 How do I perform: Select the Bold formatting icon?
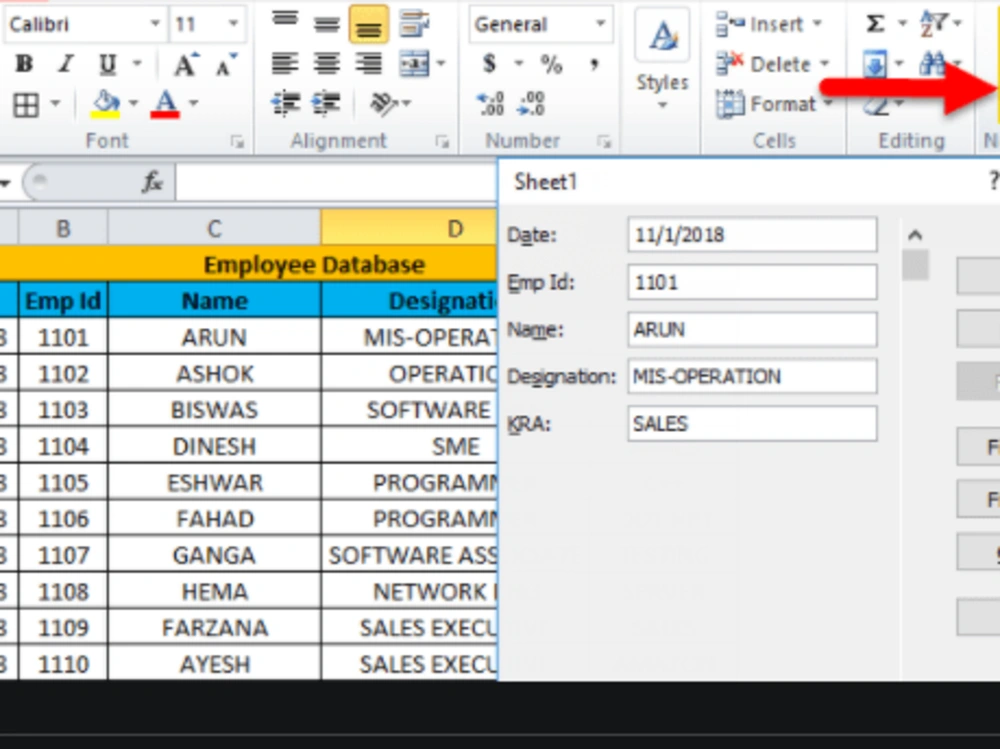pos(23,63)
